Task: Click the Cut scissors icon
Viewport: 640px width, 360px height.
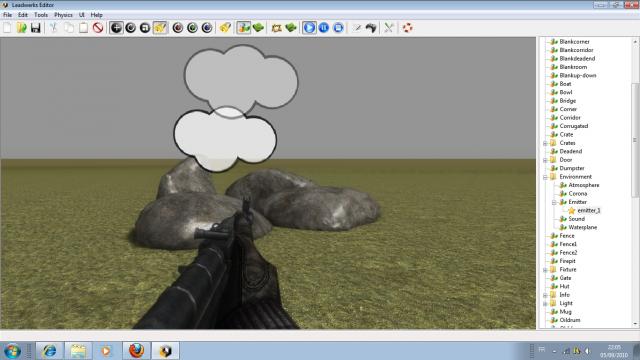Action: tap(53, 28)
